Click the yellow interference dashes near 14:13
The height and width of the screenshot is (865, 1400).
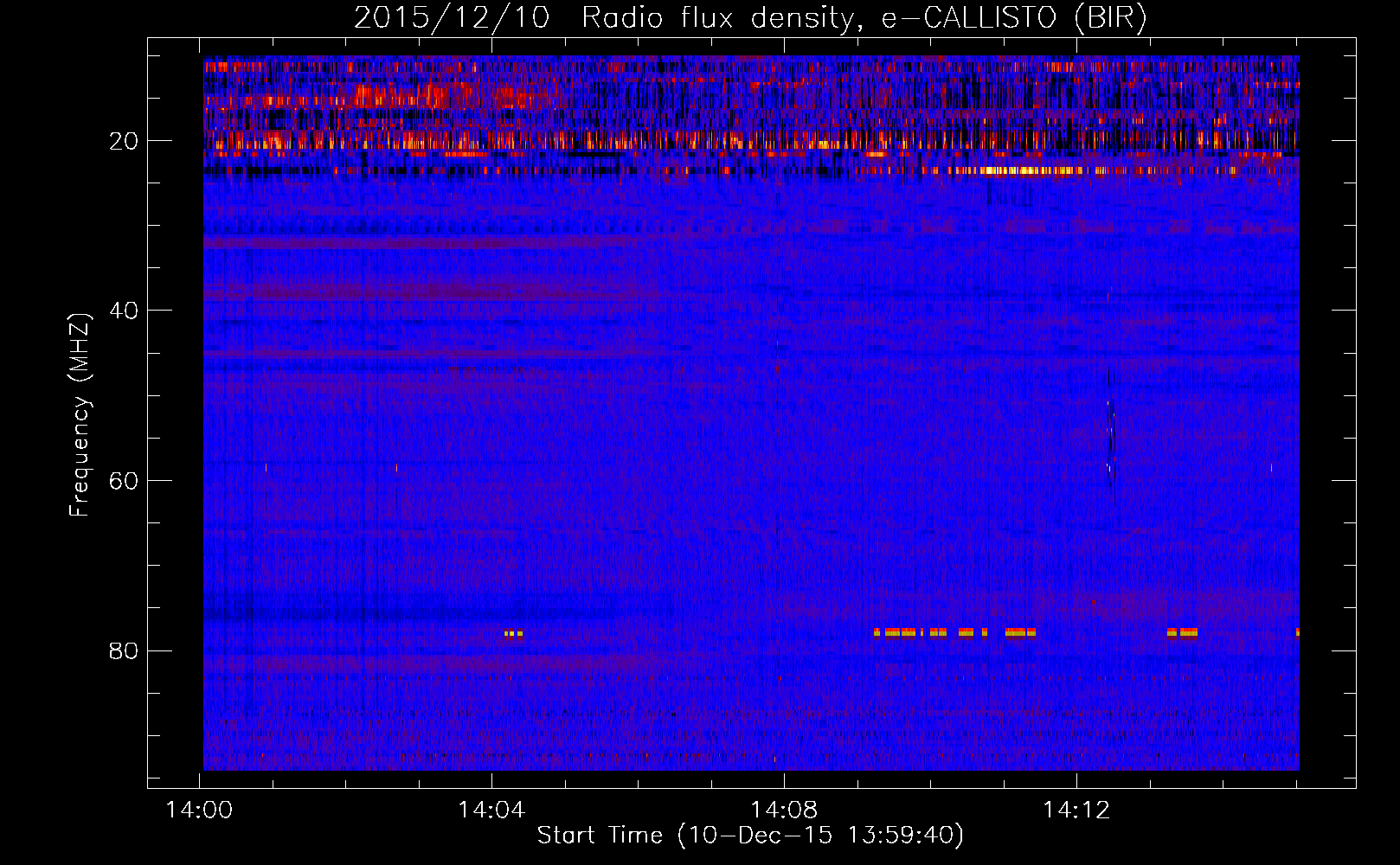point(1182,632)
